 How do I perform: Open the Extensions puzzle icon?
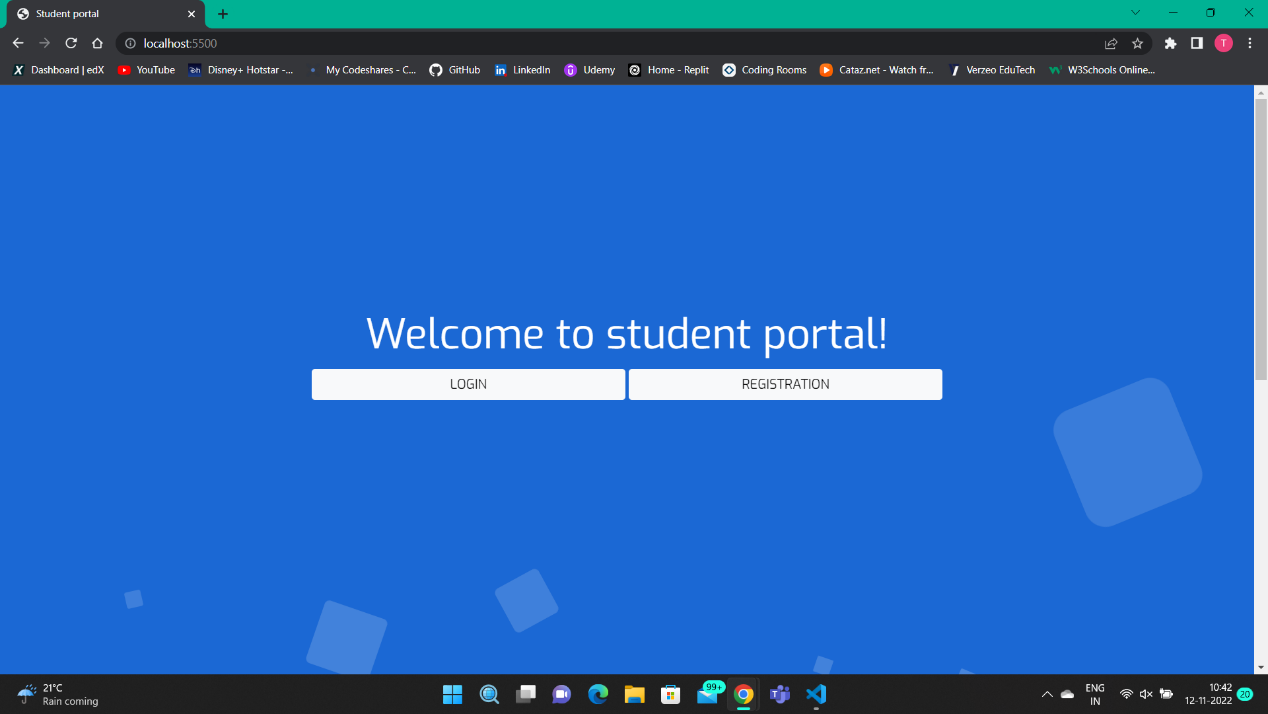click(1170, 43)
